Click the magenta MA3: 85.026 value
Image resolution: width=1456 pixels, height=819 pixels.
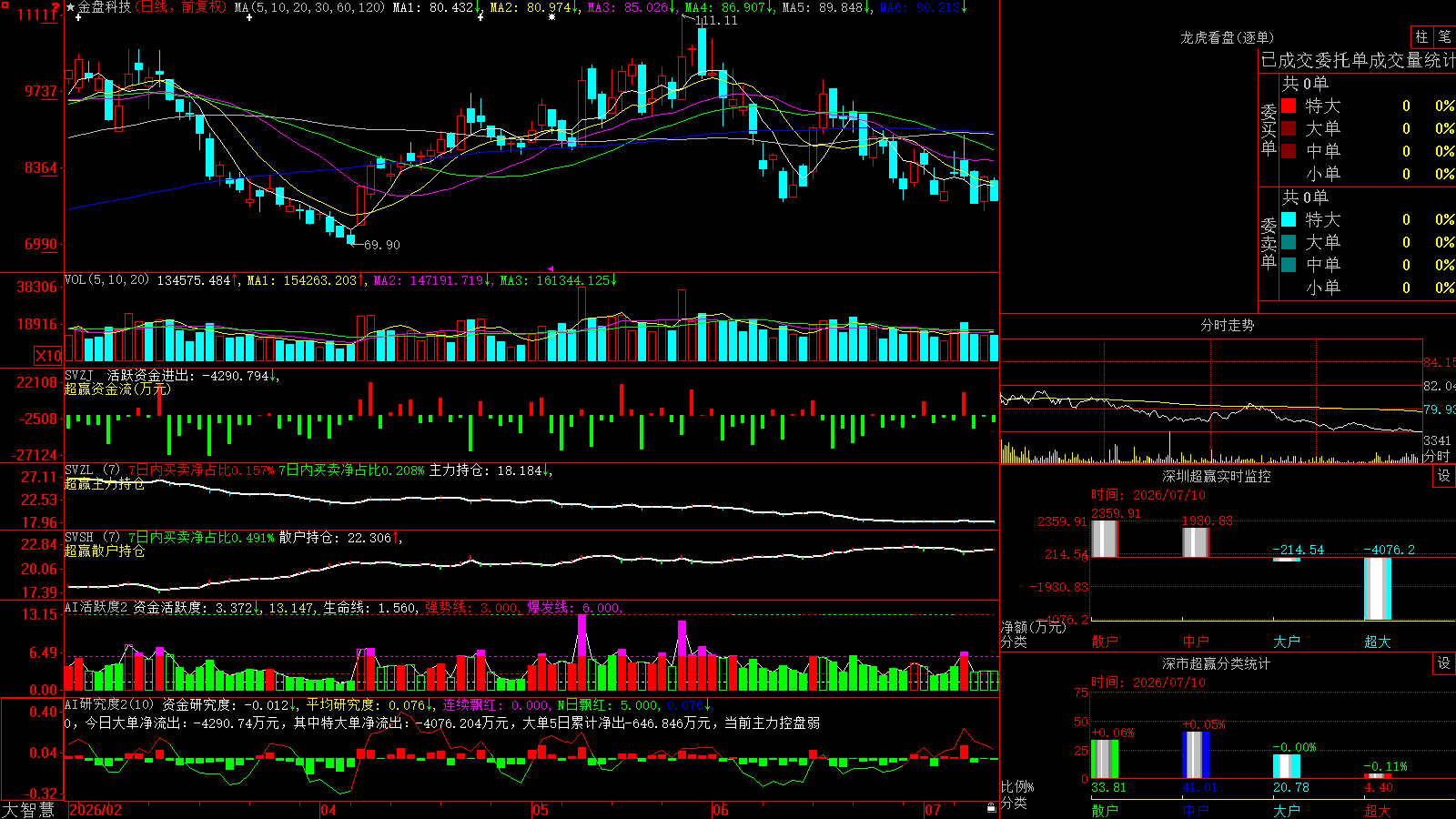632,7
